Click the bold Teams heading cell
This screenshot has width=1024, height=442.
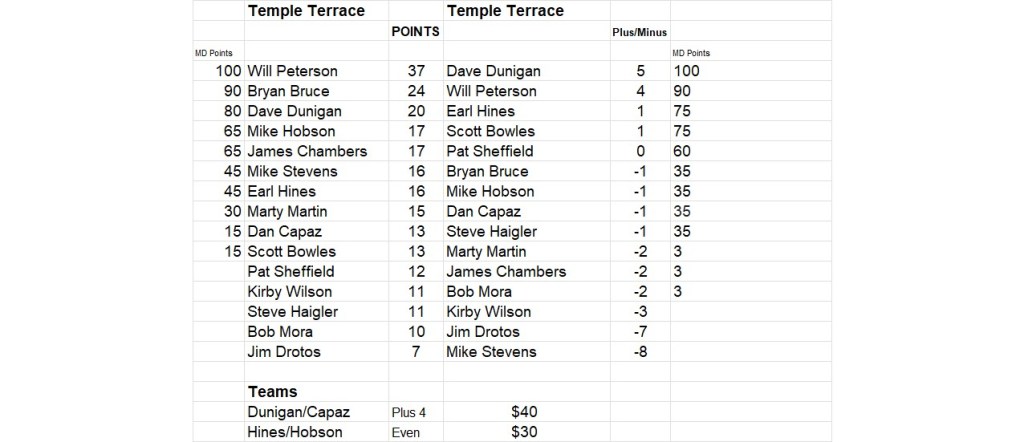[x=272, y=392]
